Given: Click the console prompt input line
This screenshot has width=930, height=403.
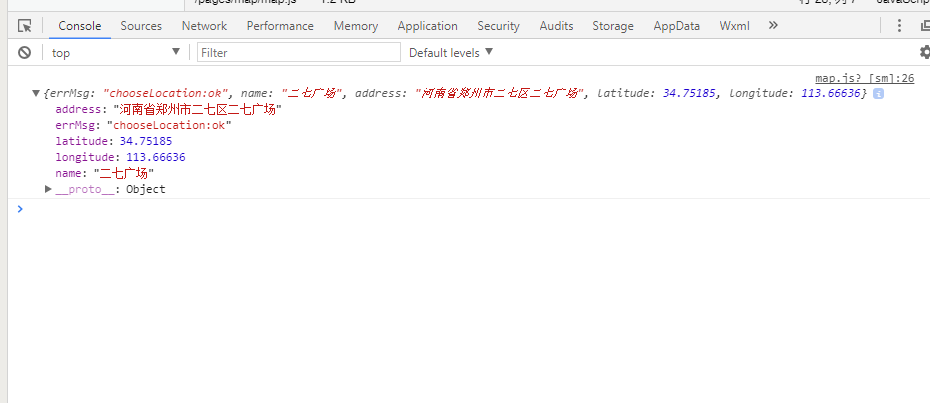Looking at the screenshot, I should (x=474, y=209).
